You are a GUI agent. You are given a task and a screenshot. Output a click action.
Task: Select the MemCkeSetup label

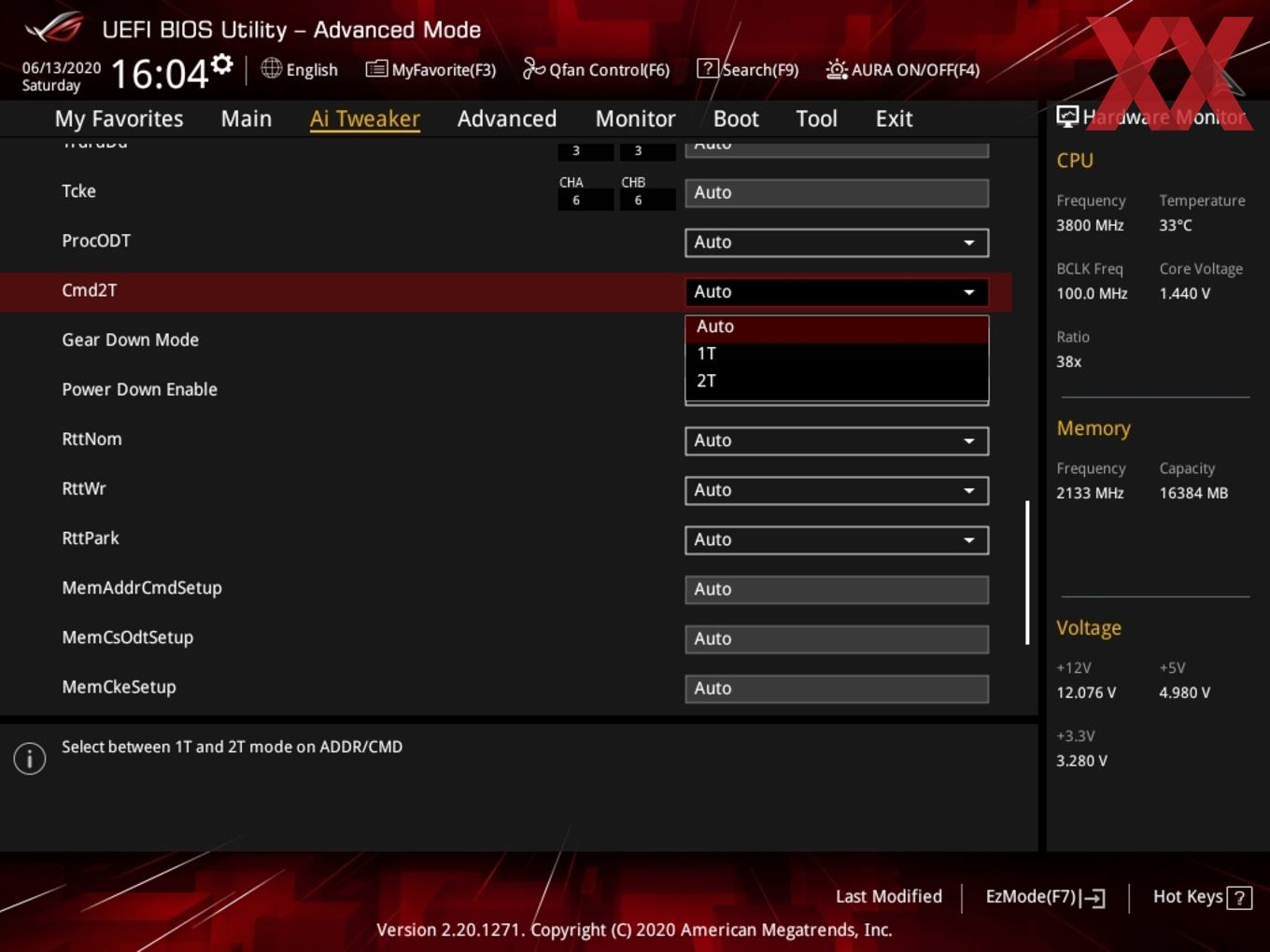(x=119, y=687)
